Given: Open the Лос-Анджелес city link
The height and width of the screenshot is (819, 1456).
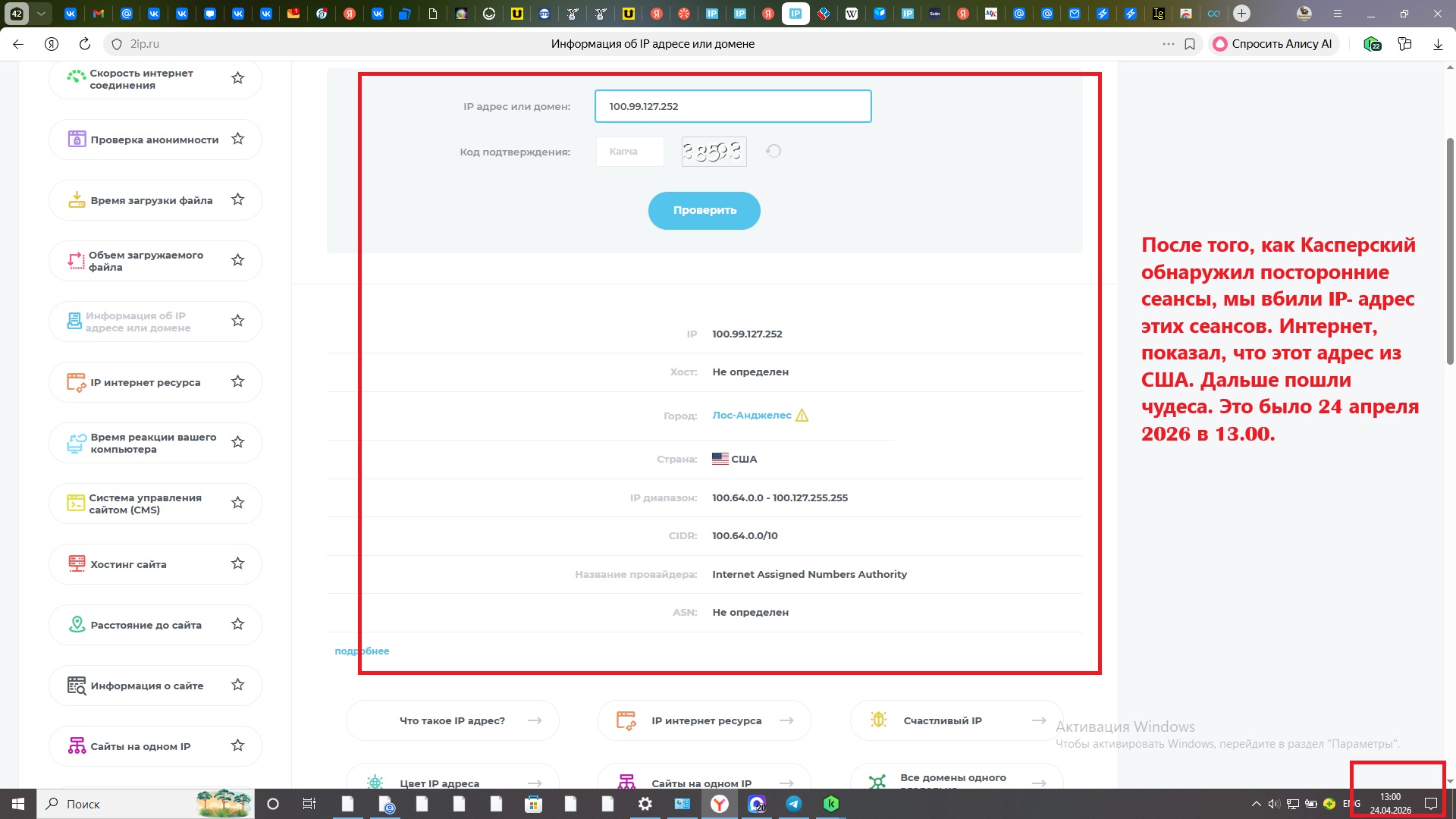Looking at the screenshot, I should coord(752,416).
